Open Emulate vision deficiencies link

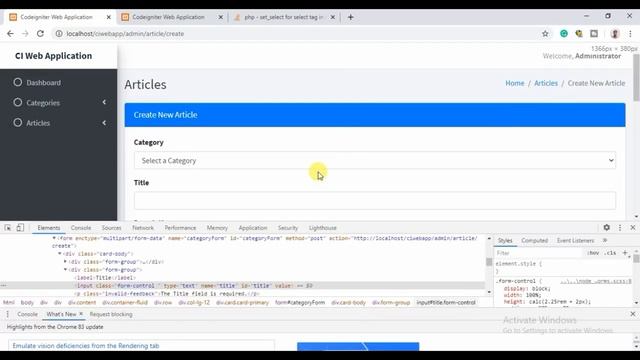pyautogui.click(x=86, y=346)
